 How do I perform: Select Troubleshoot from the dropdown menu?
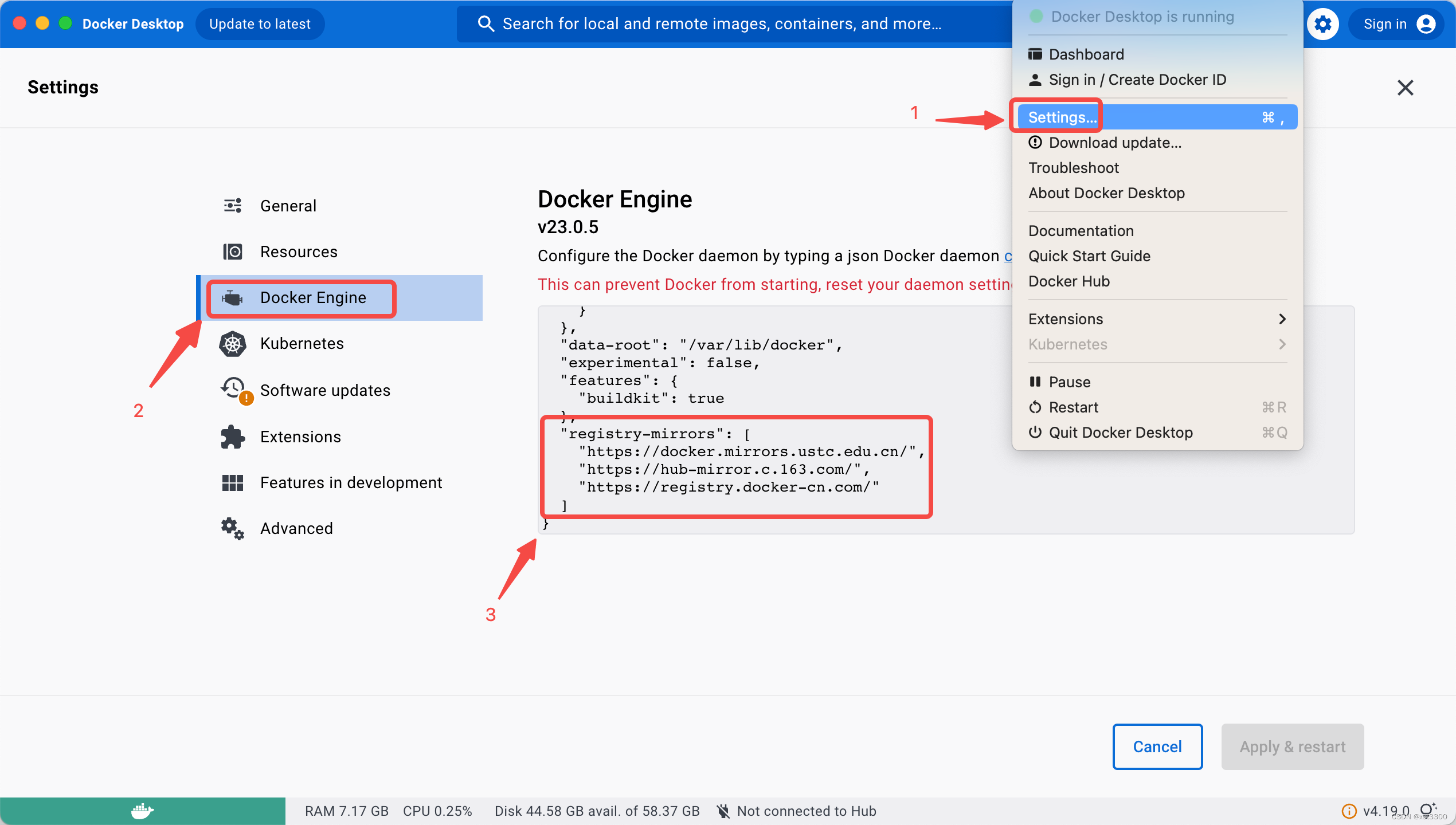pos(1074,167)
